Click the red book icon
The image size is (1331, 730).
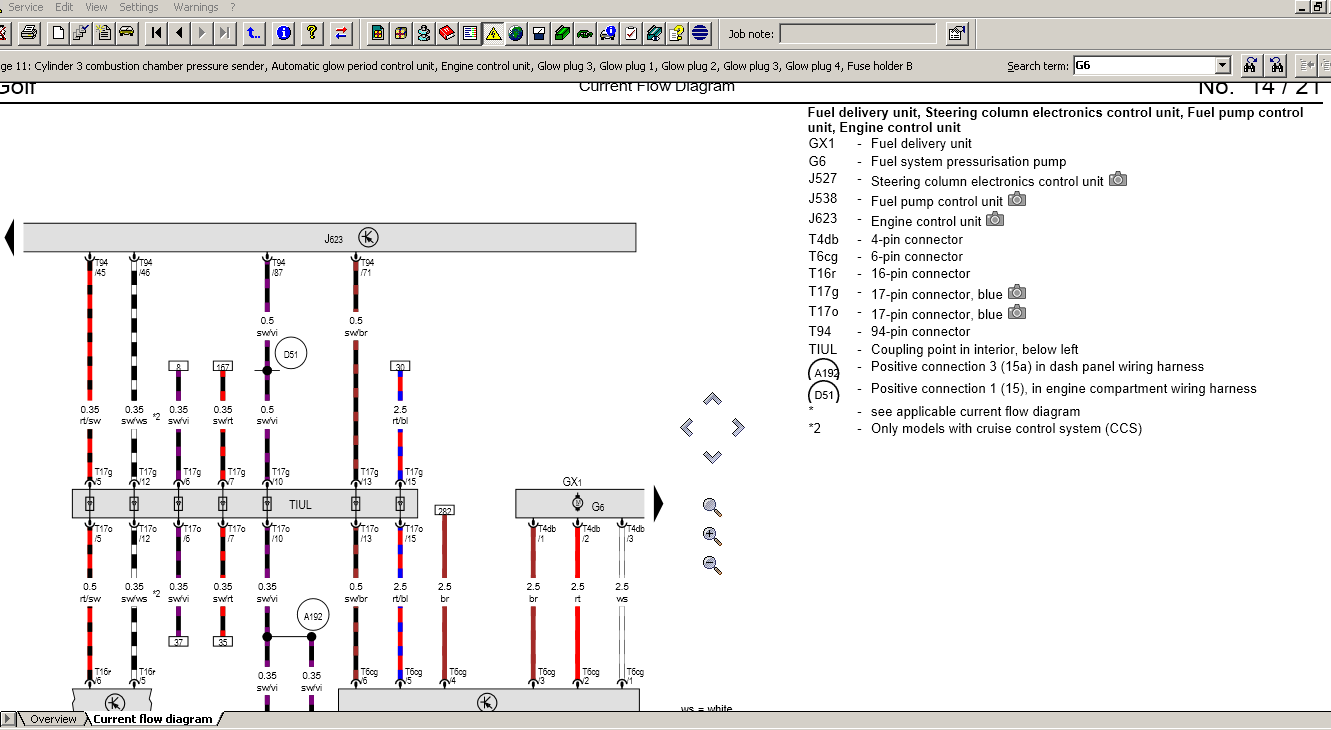click(447, 33)
